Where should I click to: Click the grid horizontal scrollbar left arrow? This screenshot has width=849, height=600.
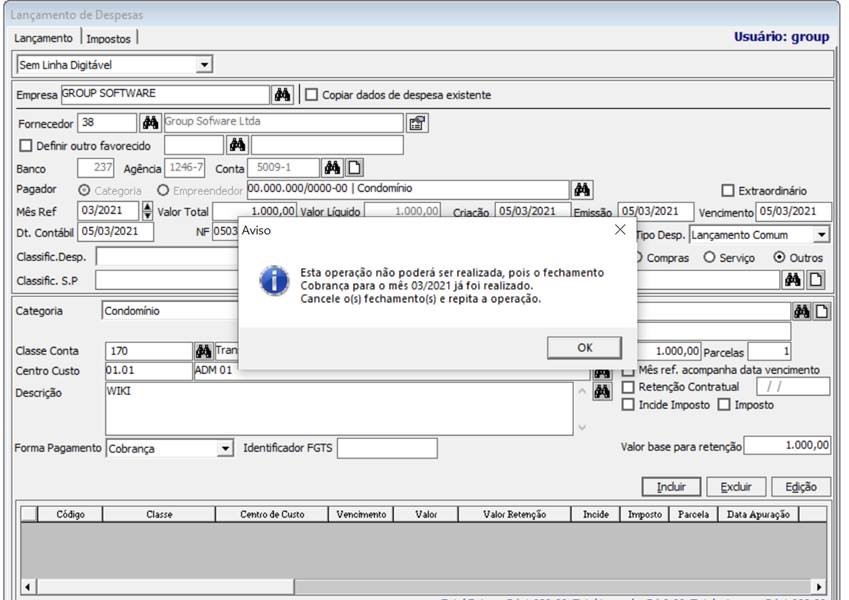pos(28,586)
